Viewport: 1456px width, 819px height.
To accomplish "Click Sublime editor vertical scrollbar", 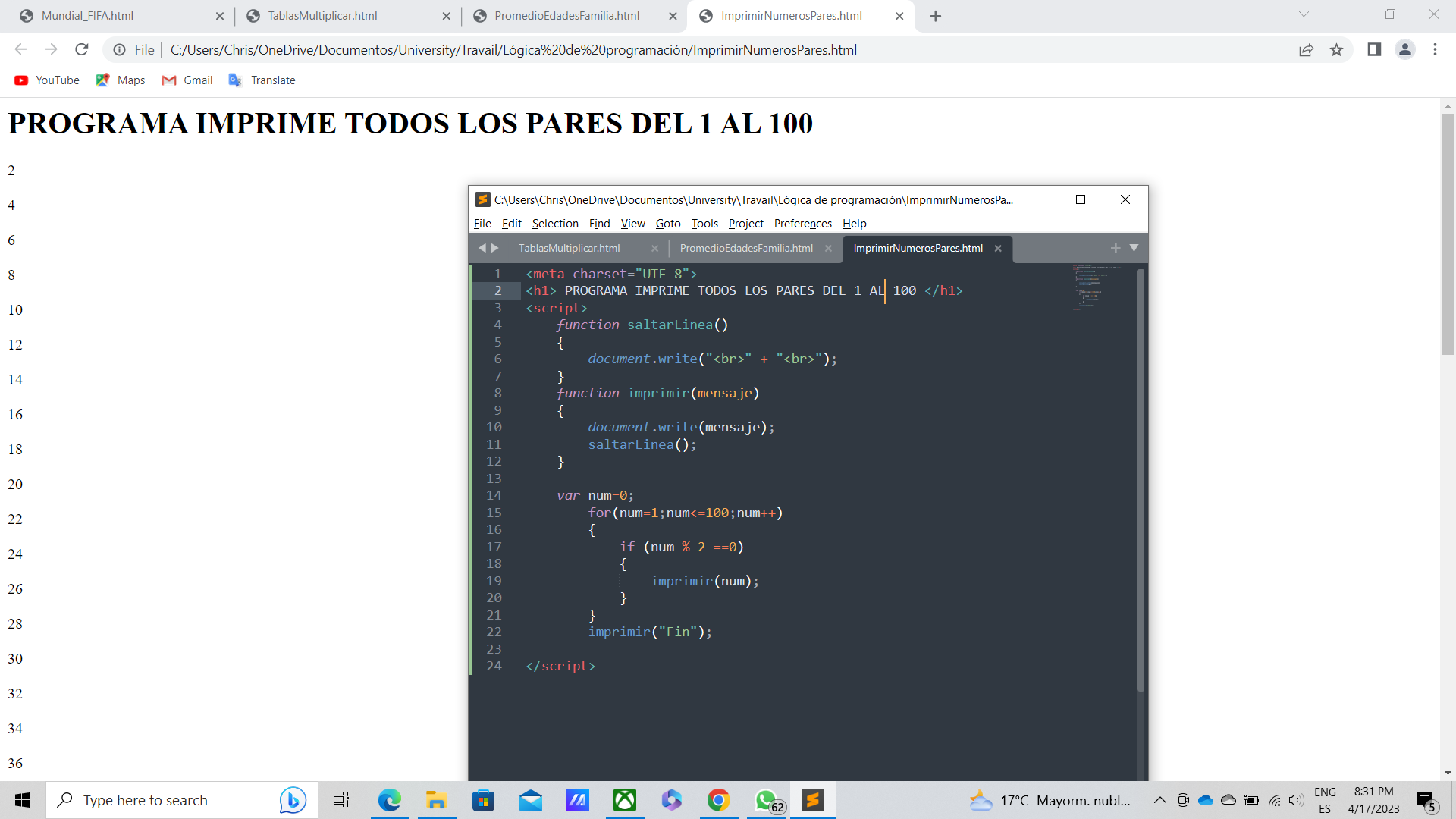I will 1141,479.
